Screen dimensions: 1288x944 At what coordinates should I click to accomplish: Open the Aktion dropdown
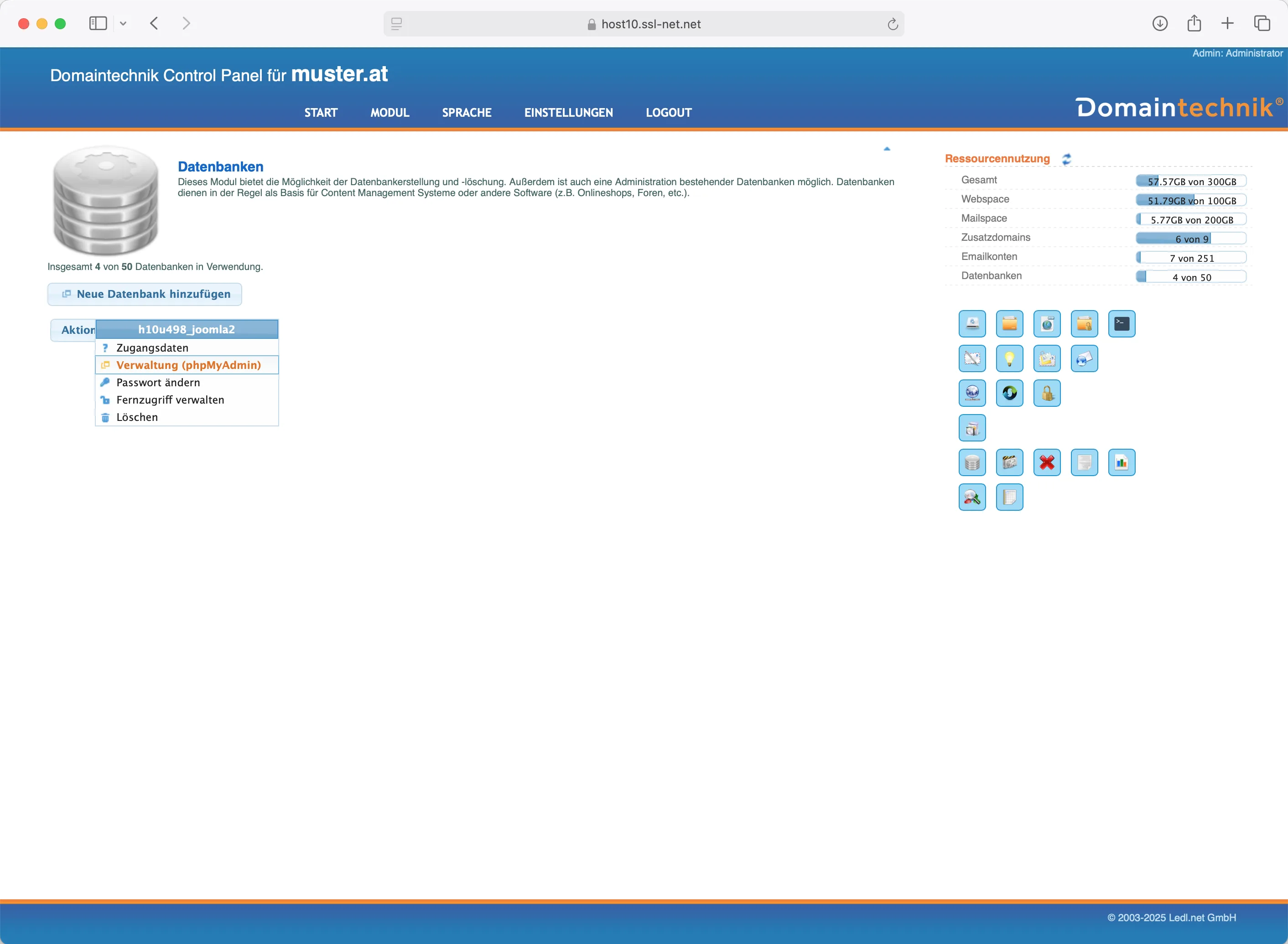(78, 330)
